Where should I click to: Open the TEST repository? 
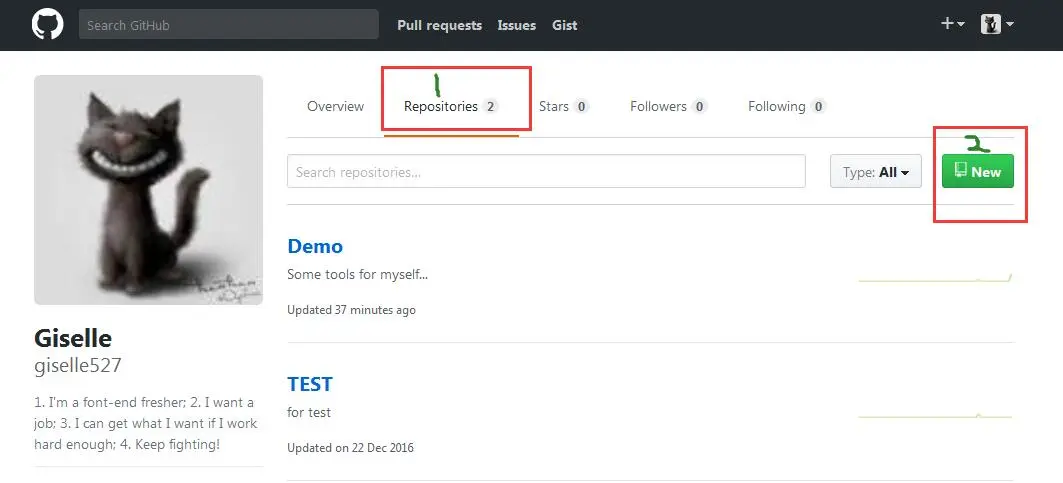(x=310, y=384)
